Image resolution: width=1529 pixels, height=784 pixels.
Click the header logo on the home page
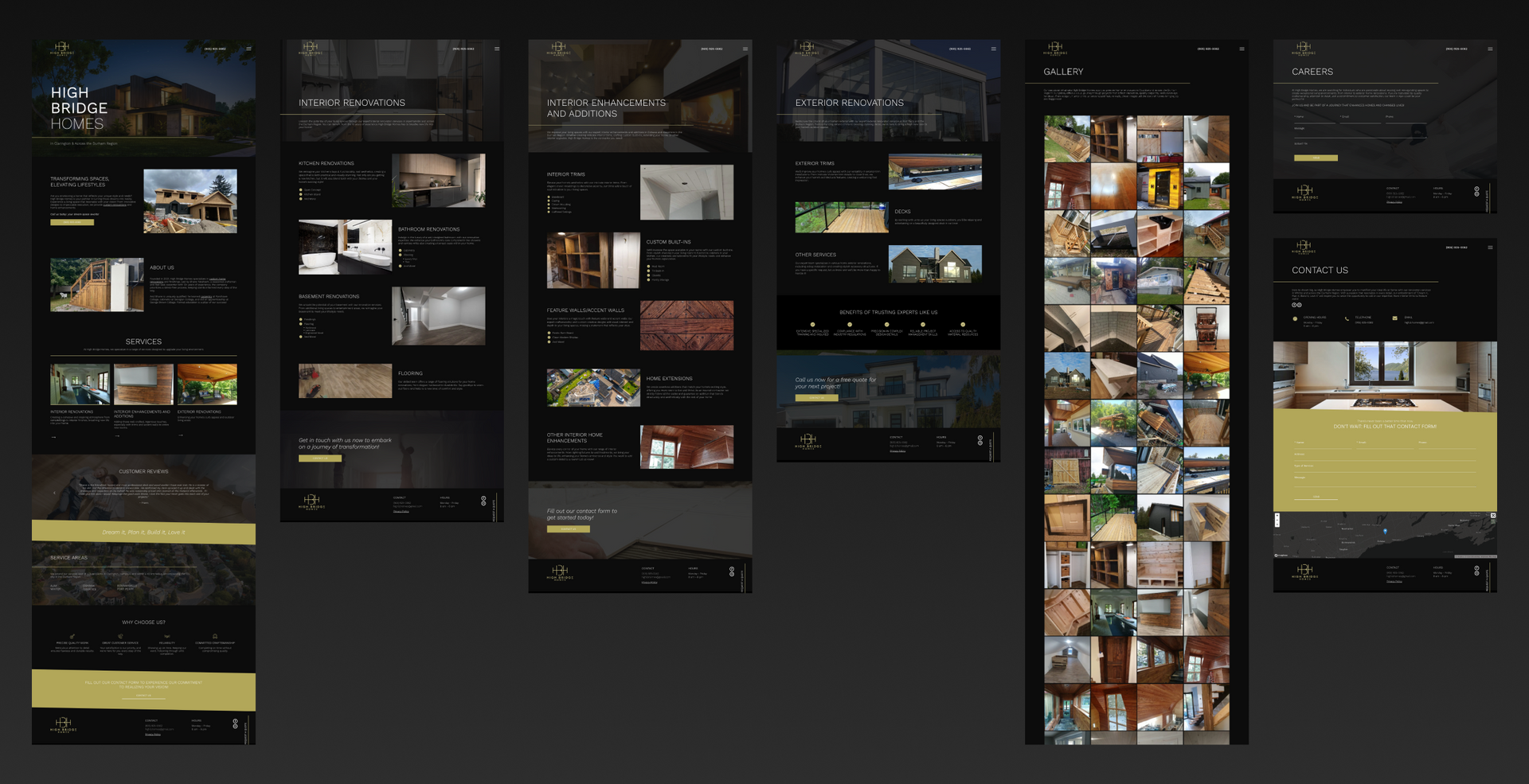point(62,49)
